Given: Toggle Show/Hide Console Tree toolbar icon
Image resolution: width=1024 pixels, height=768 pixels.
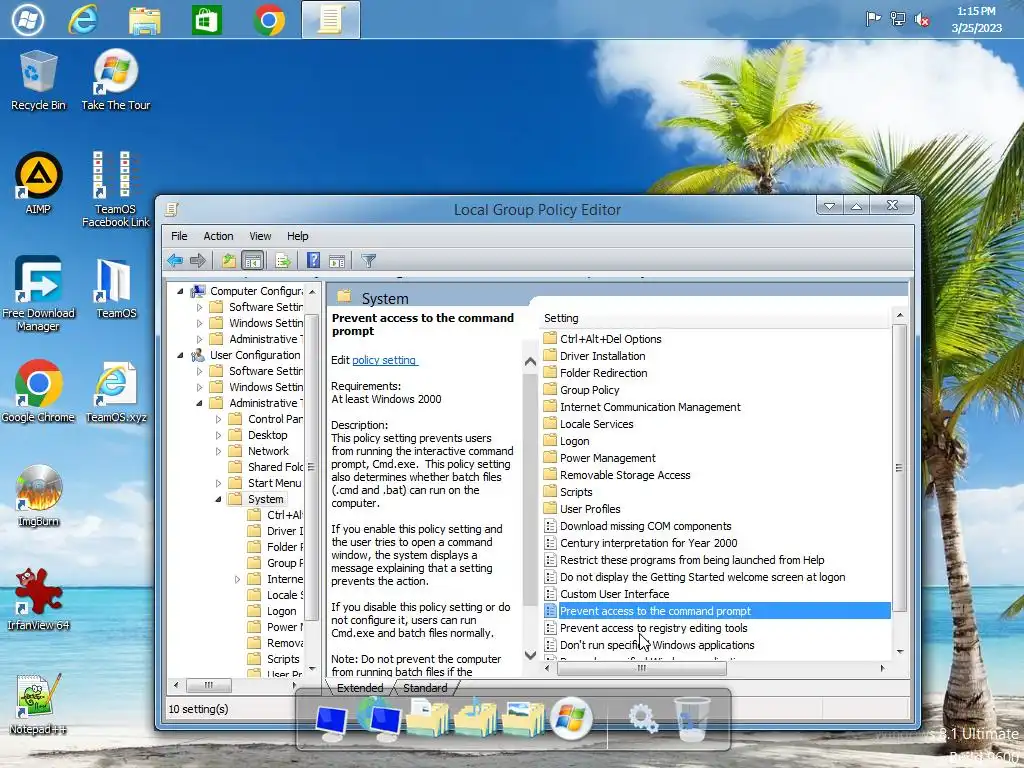Looking at the screenshot, I should (x=253, y=261).
